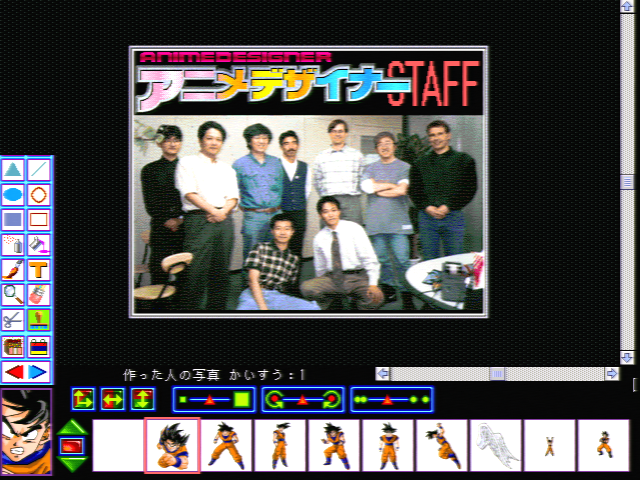Select the outlined rectangle tool
This screenshot has width=640, height=480.
point(39,220)
